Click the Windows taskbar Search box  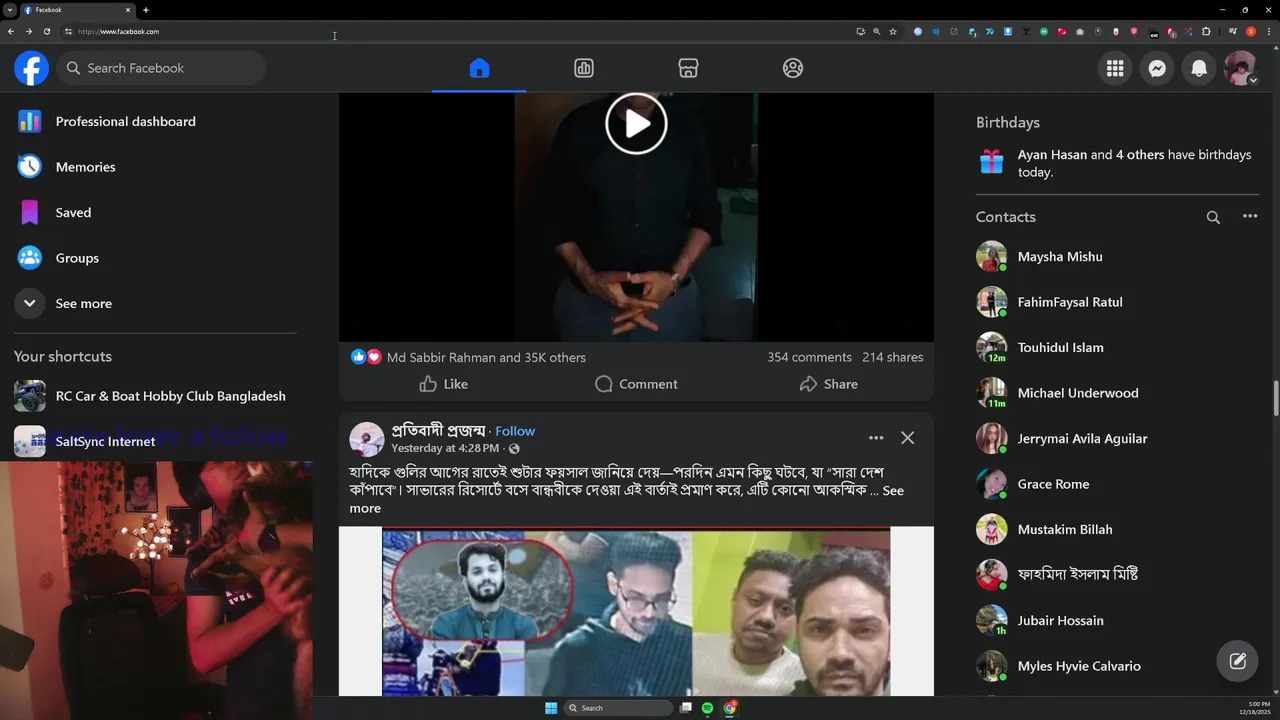[618, 708]
